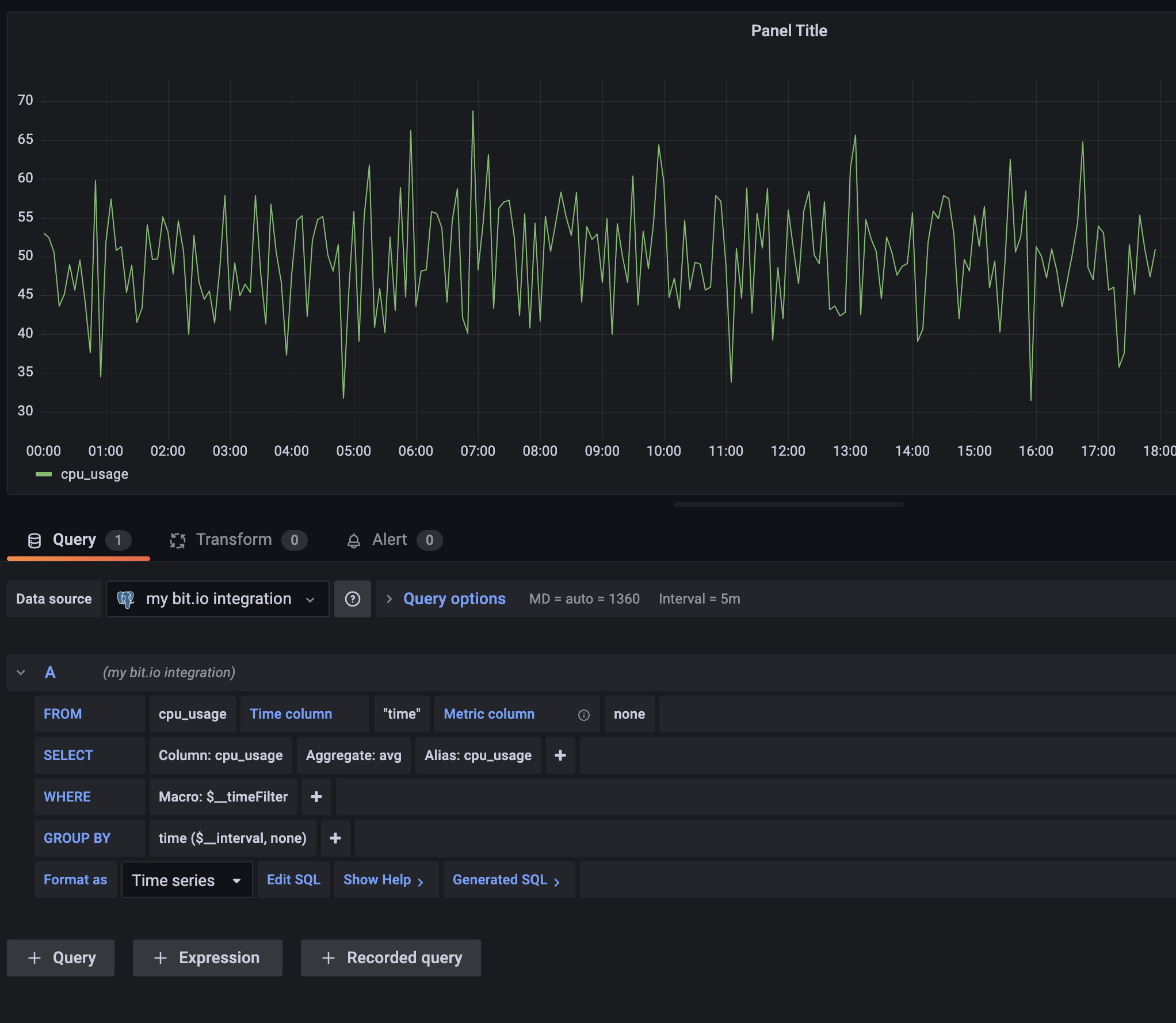Click the cpu_usage legend color swatch
This screenshot has width=1176, height=1023.
click(44, 474)
